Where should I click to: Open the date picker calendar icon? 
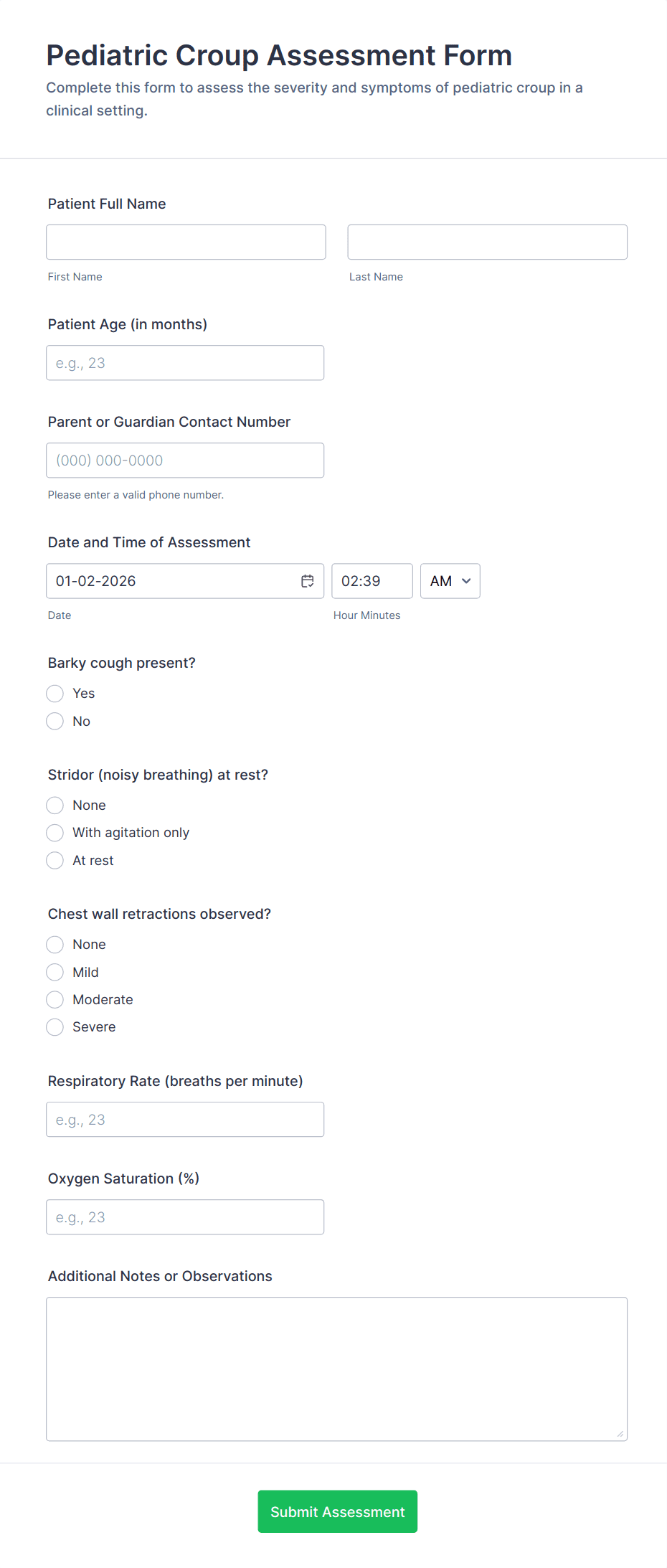pyautogui.click(x=308, y=581)
